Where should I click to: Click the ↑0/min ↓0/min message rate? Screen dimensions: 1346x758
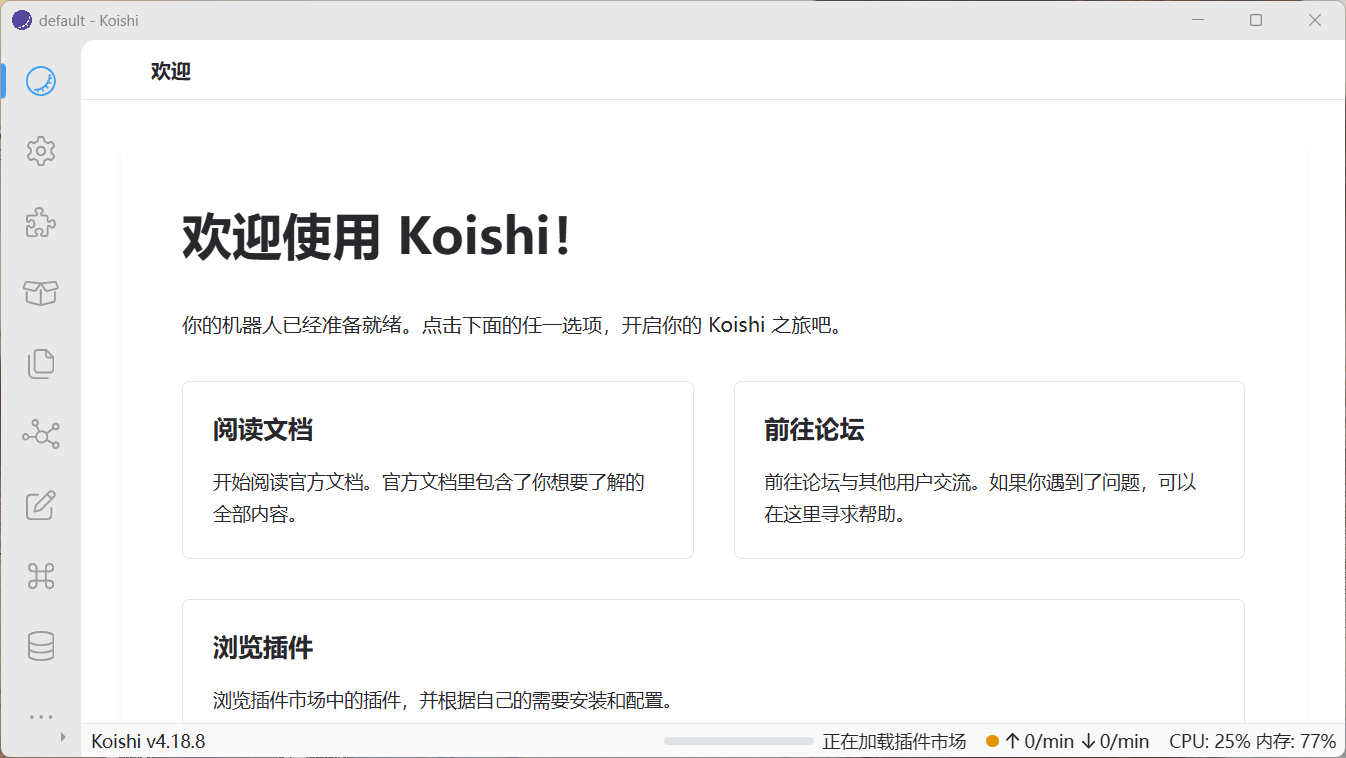pyautogui.click(x=1077, y=741)
